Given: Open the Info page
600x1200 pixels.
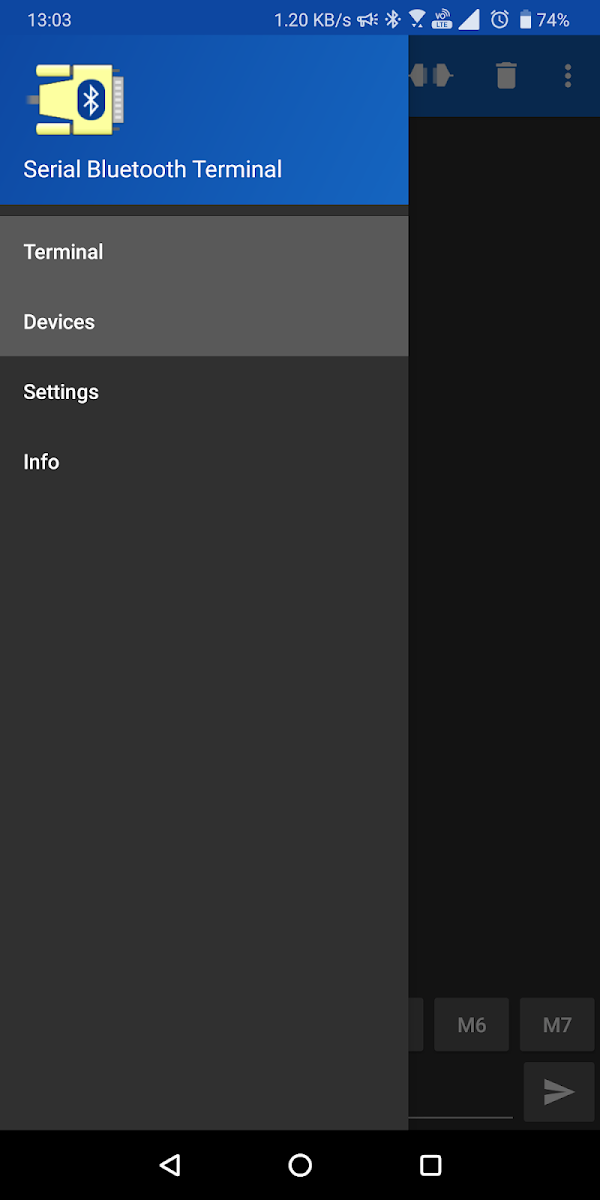Looking at the screenshot, I should [204, 462].
